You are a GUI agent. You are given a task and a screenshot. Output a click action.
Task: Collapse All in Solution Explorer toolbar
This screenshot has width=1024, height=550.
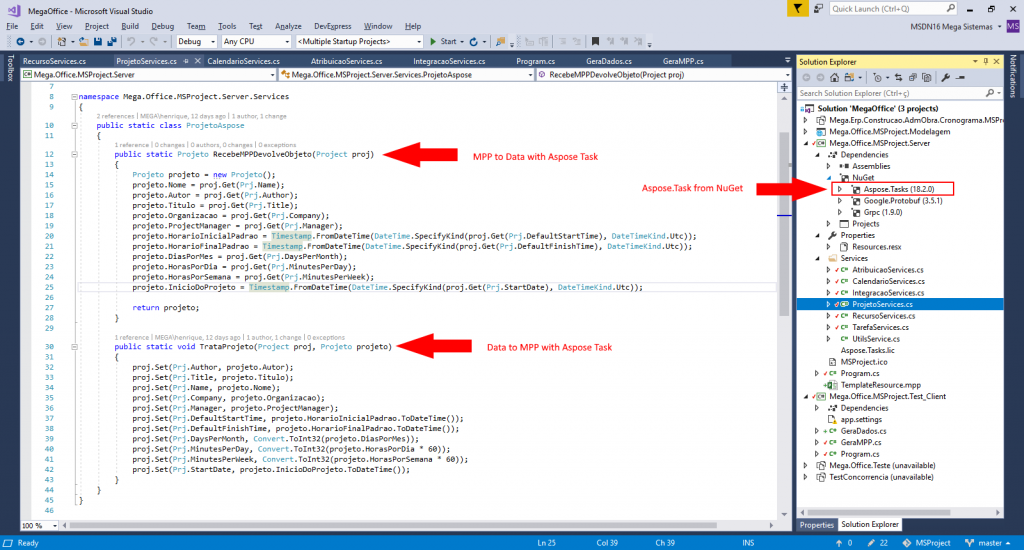click(x=912, y=78)
